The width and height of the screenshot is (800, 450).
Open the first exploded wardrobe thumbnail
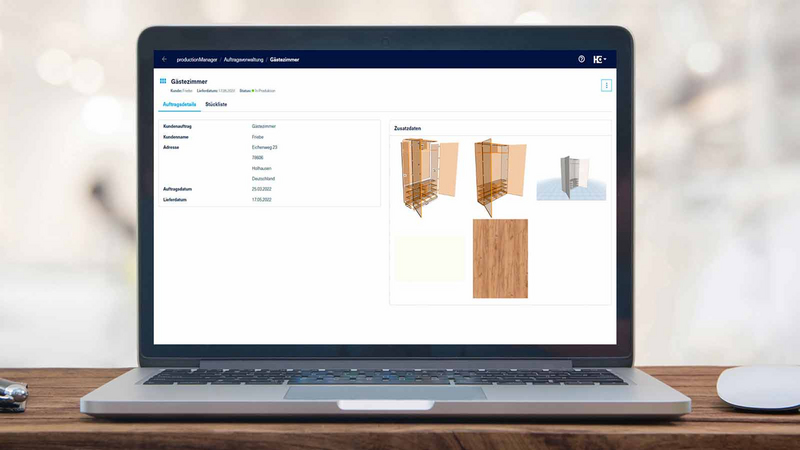pos(429,177)
